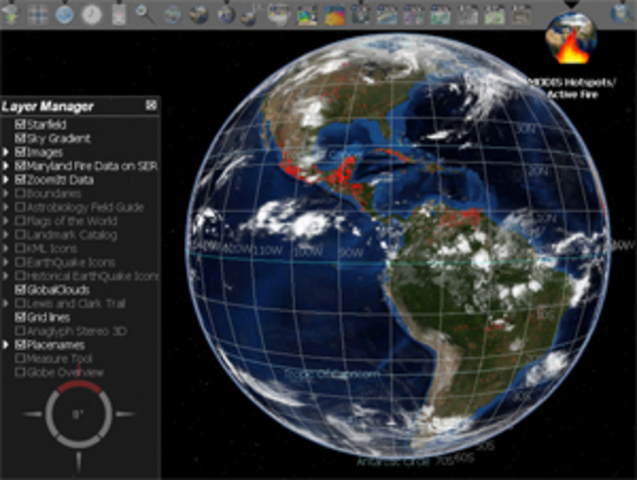Click the MODIS Hotspots Active Fire caption
The width and height of the screenshot is (637, 480).
coord(572,89)
